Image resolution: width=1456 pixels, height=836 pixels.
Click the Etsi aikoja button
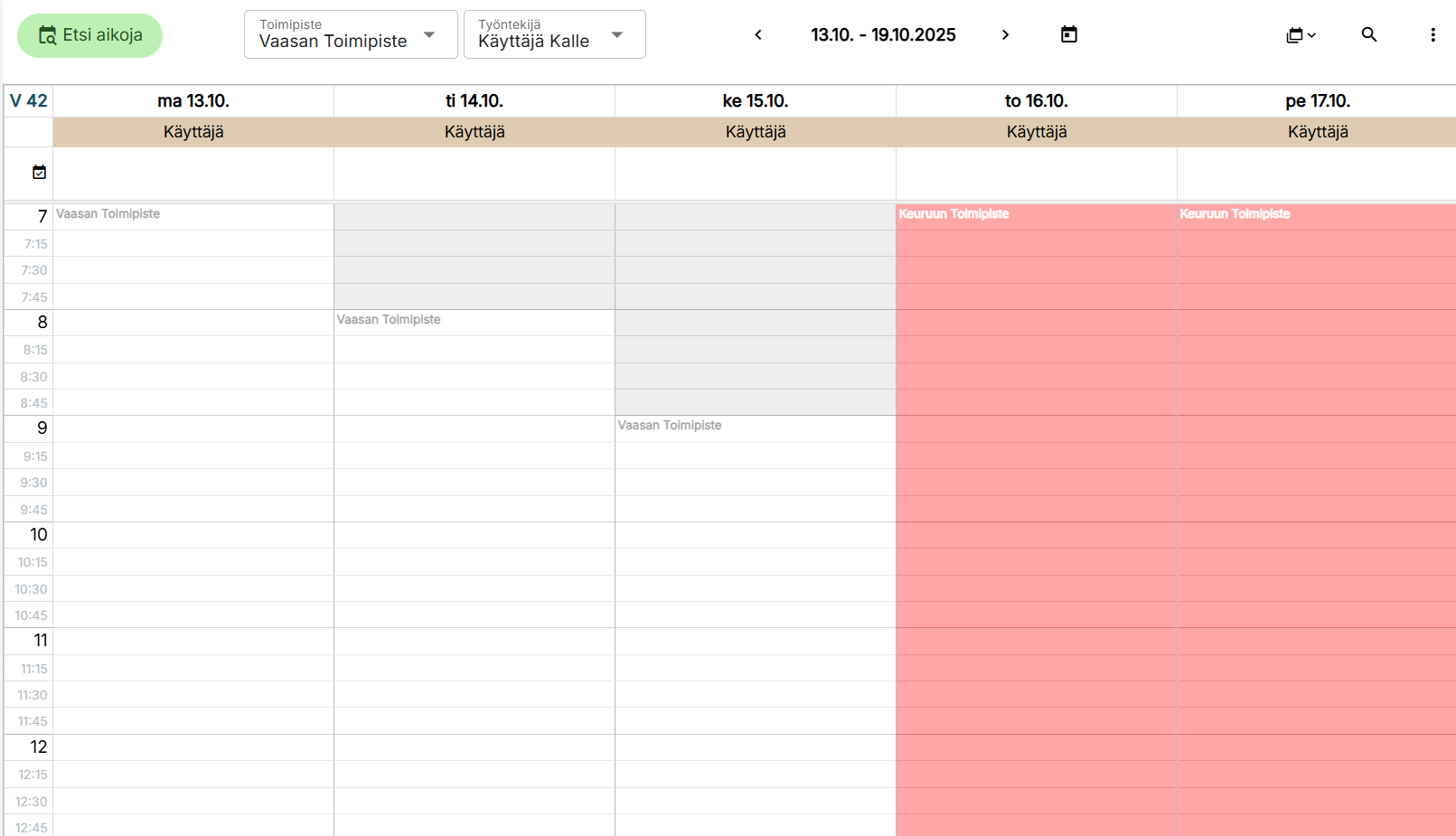tap(89, 35)
